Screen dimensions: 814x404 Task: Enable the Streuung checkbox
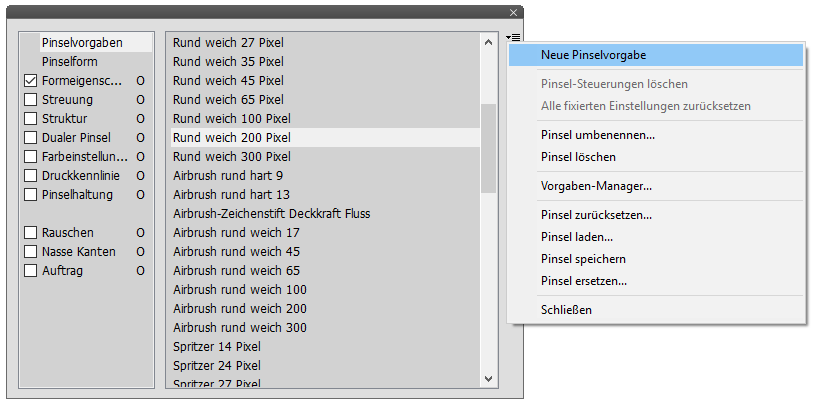(x=31, y=100)
